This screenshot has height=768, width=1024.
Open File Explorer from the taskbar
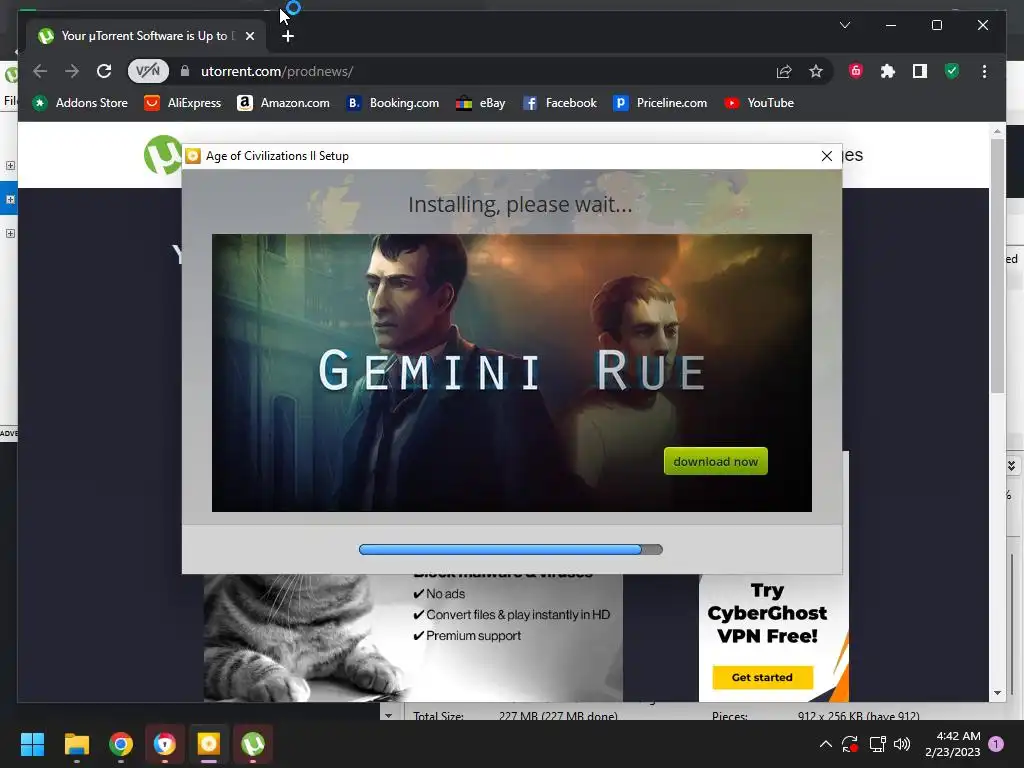pos(76,744)
